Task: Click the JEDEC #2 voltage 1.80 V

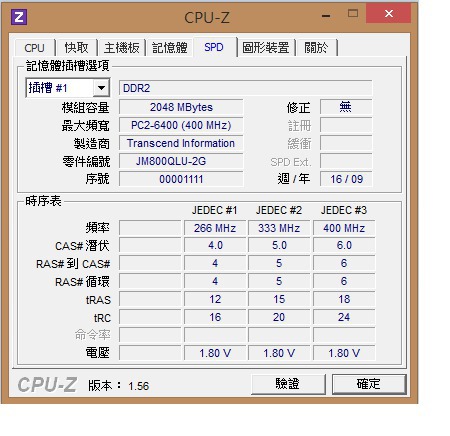Action: (x=279, y=353)
